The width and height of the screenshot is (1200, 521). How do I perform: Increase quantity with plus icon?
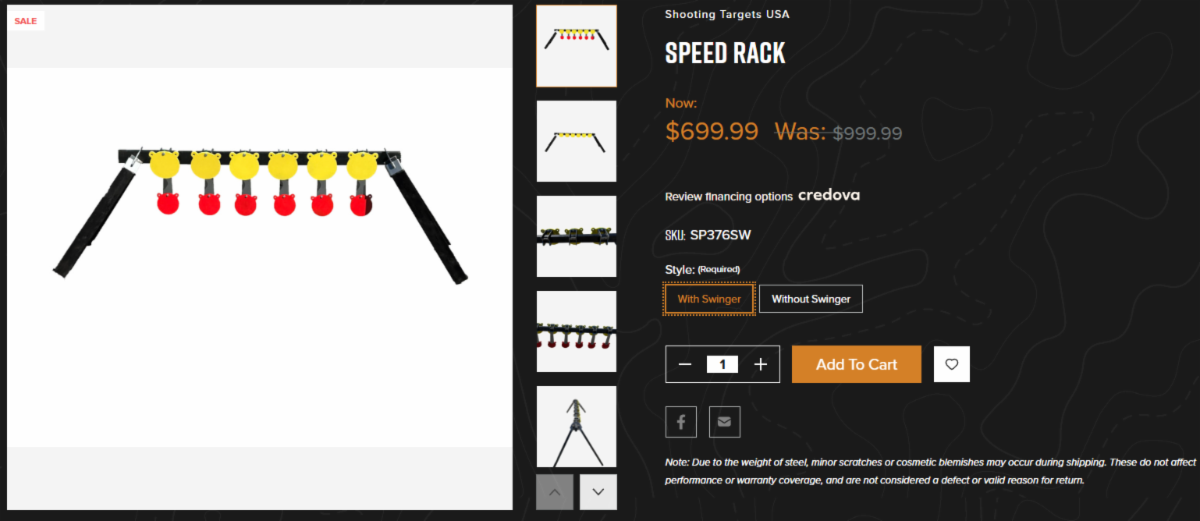point(761,364)
